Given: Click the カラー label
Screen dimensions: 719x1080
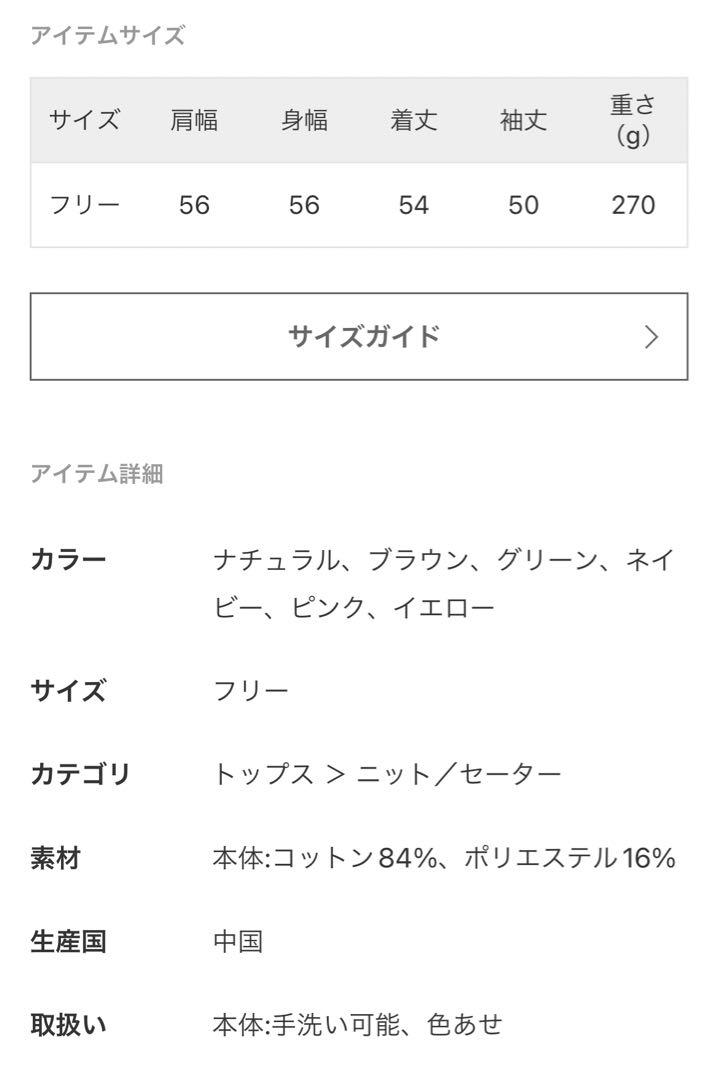Looking at the screenshot, I should 68,559.
